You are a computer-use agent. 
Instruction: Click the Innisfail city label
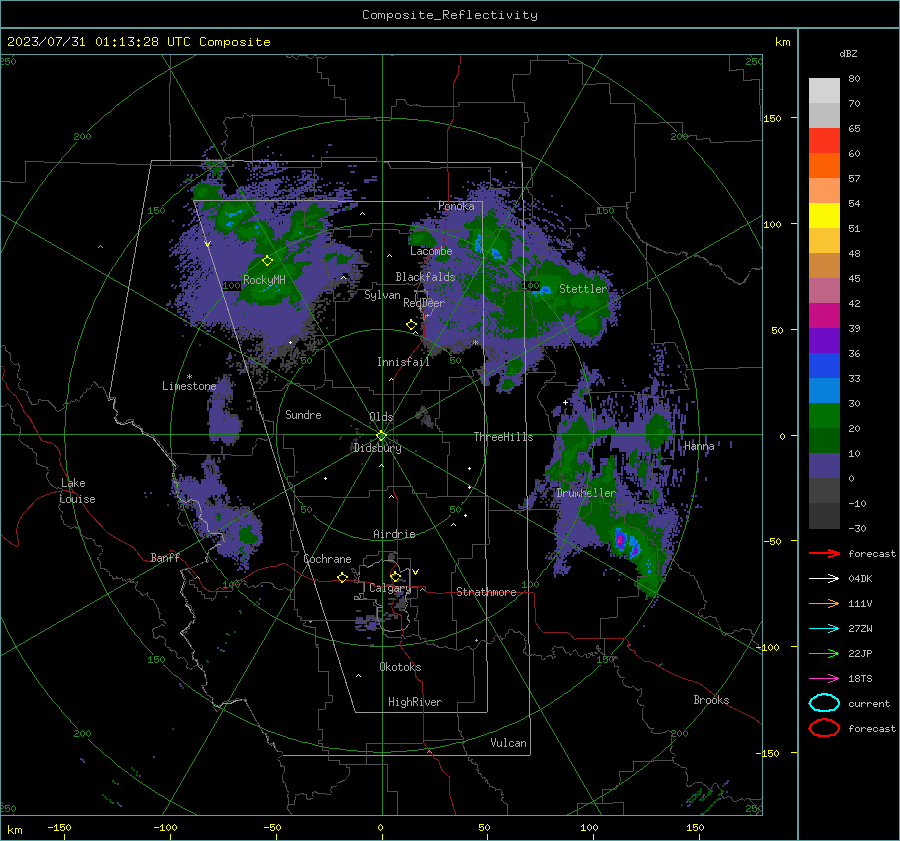click(x=403, y=362)
